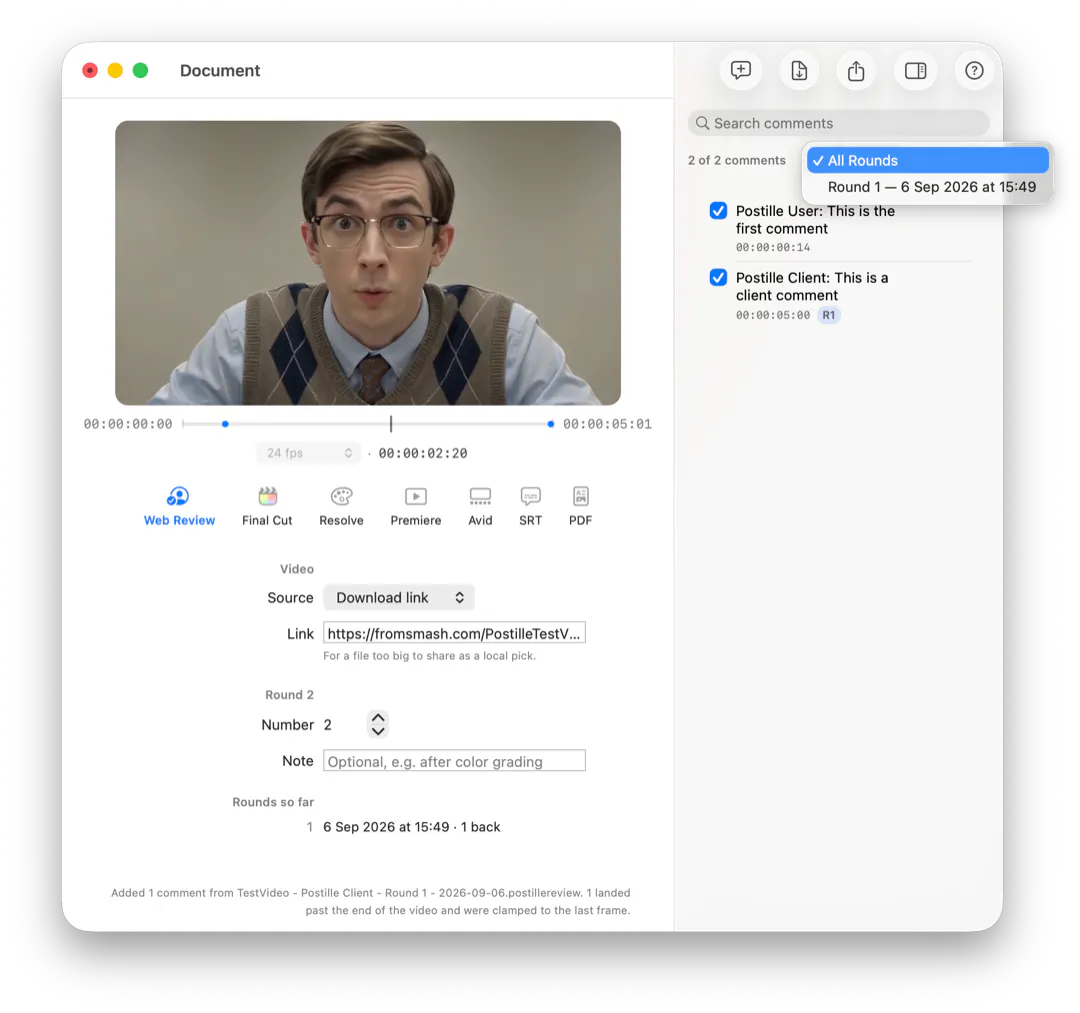The image size is (1080, 1013).
Task: Uncheck the Postille Client comment checkbox
Action: (x=718, y=278)
